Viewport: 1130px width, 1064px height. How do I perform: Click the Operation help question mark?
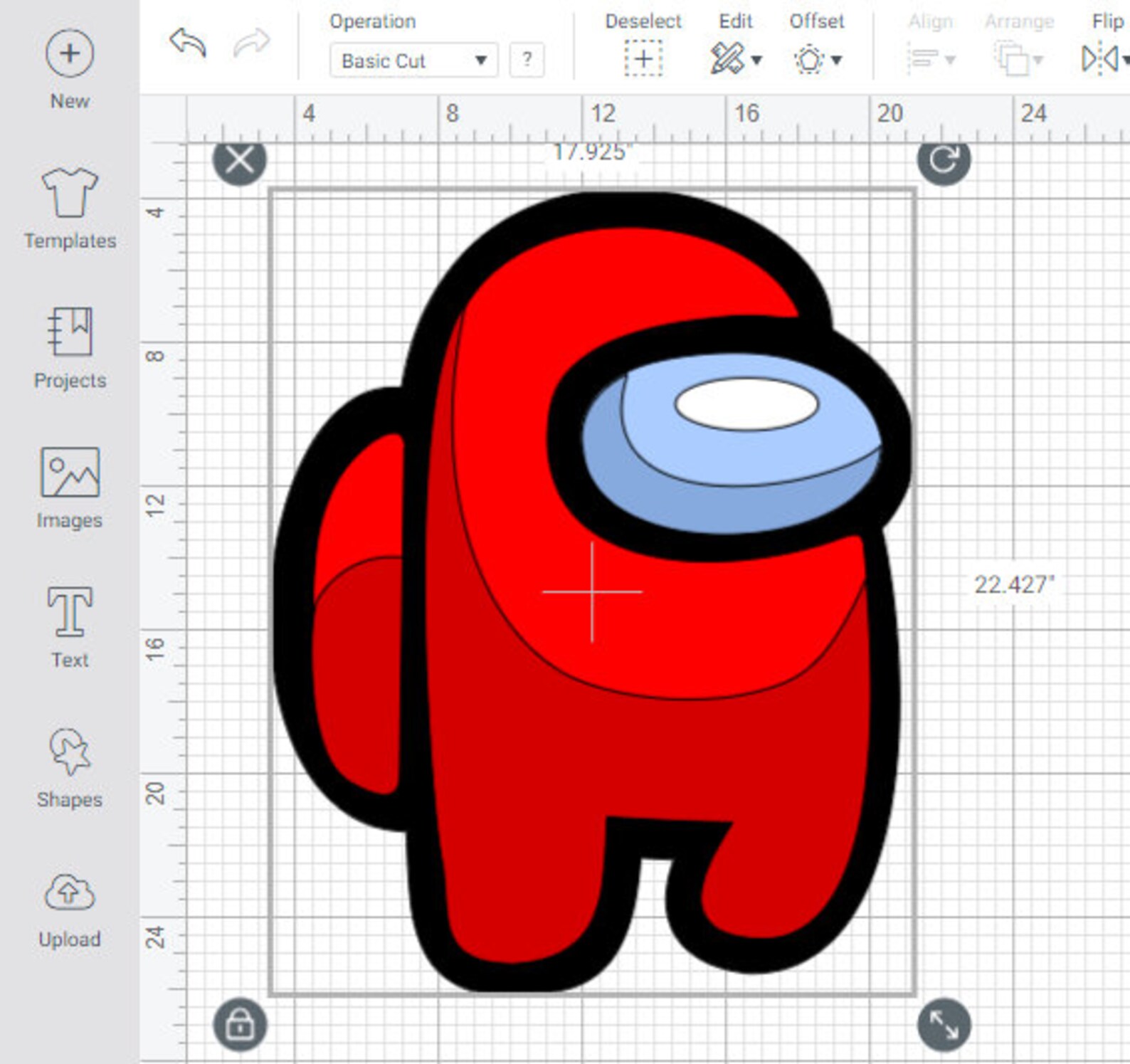(x=527, y=60)
